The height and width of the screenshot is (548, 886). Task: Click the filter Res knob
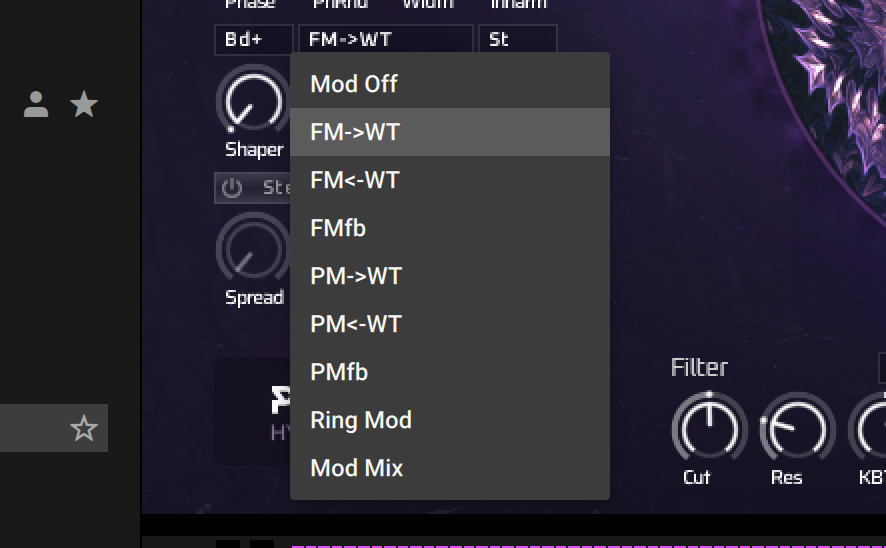pyautogui.click(x=797, y=428)
